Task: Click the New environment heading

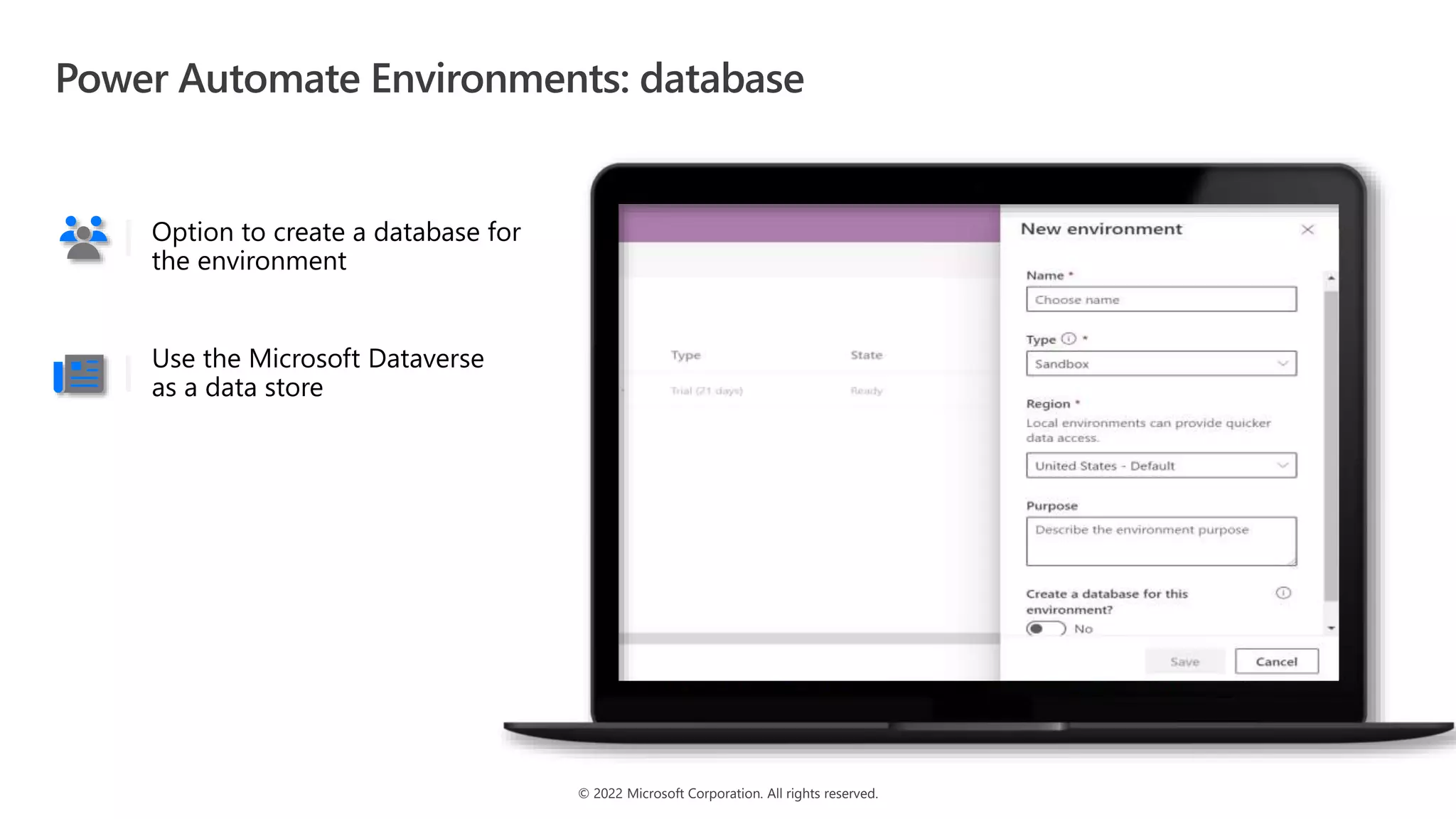Action: [1101, 229]
